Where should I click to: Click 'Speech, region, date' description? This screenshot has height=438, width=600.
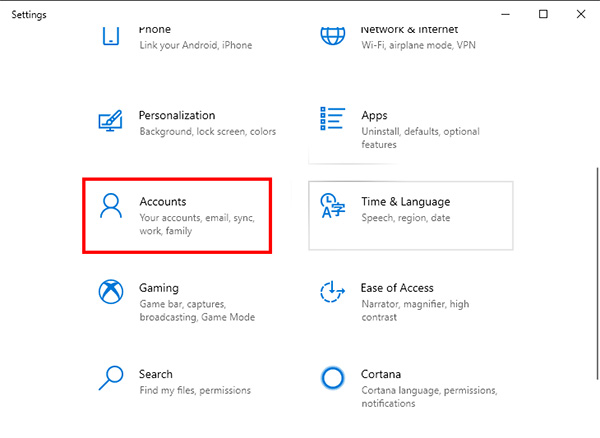click(x=406, y=218)
